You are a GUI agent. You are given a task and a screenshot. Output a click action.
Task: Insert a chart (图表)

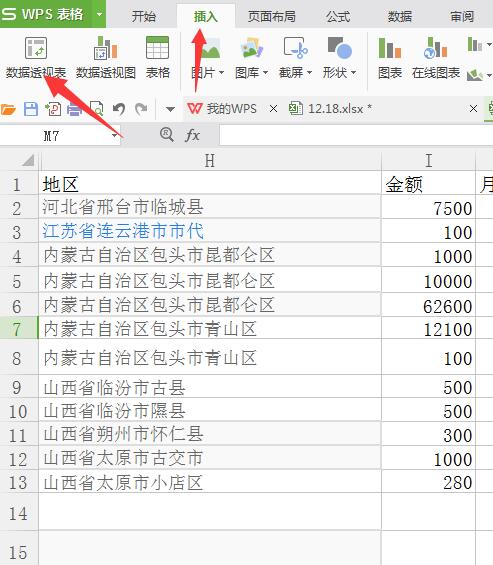[x=390, y=57]
